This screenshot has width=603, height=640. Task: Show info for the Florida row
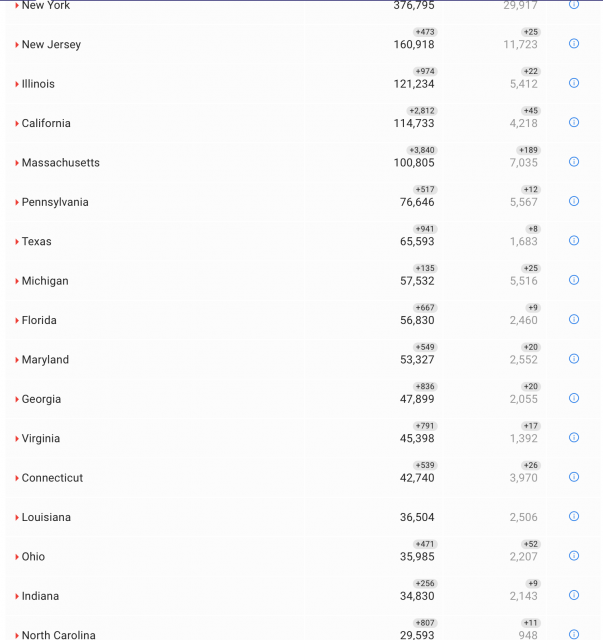point(574,319)
